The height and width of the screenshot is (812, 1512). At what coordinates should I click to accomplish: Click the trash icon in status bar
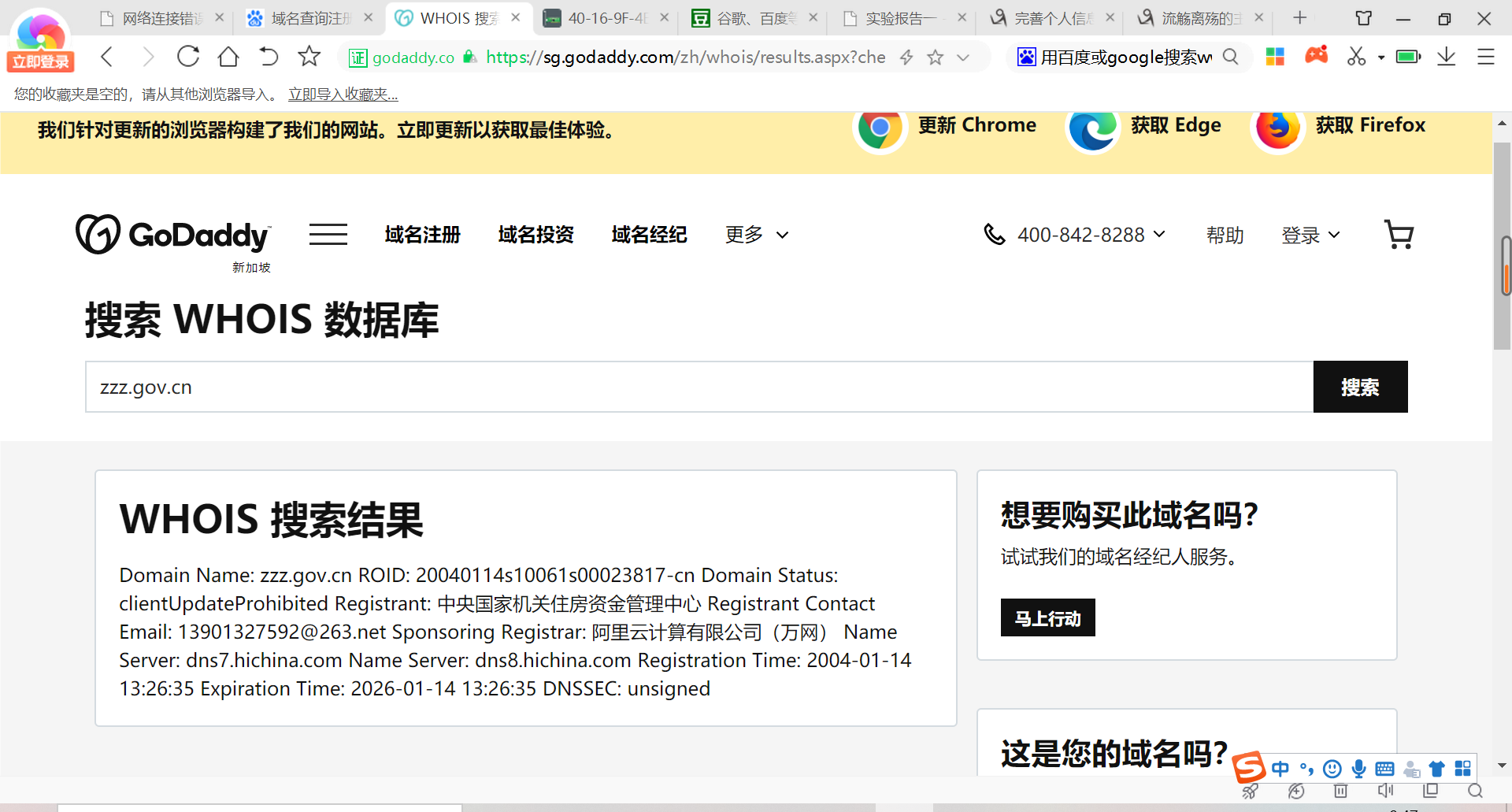(x=1341, y=792)
